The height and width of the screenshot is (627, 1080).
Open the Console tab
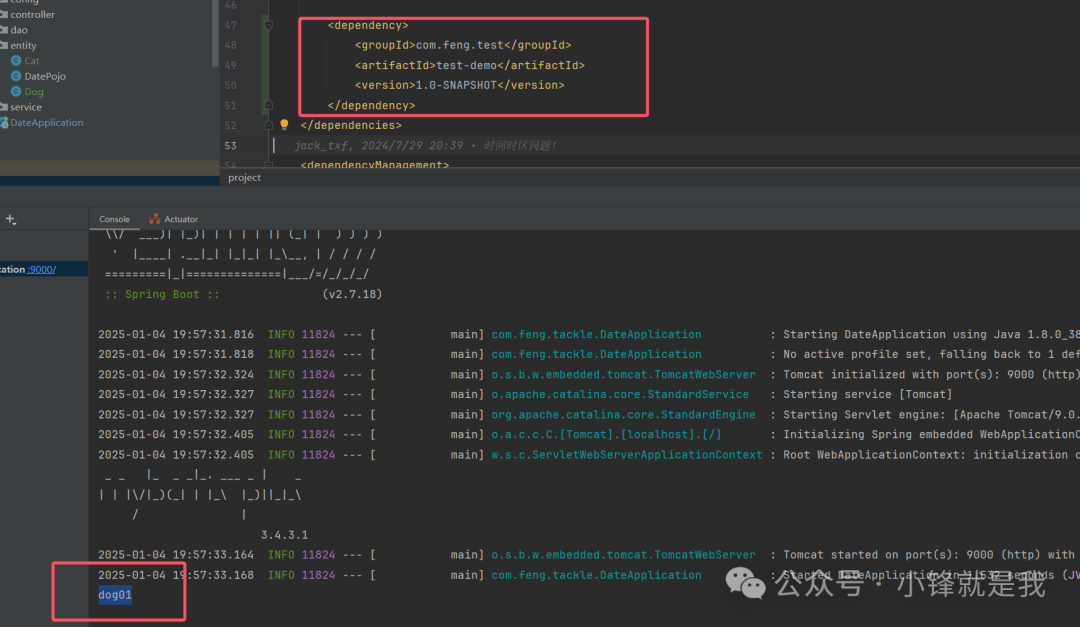click(114, 219)
